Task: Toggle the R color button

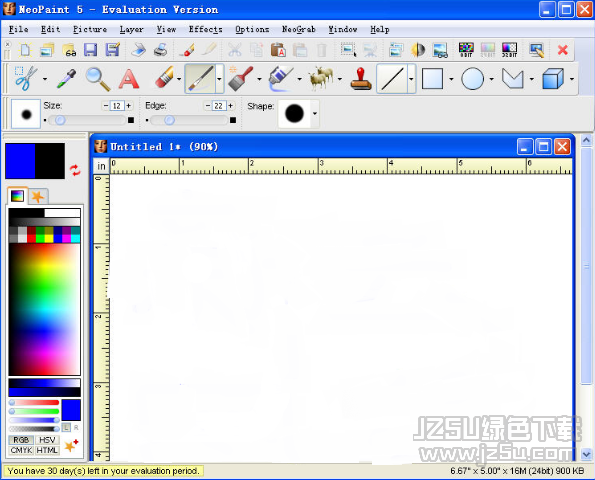Action: (x=76, y=428)
